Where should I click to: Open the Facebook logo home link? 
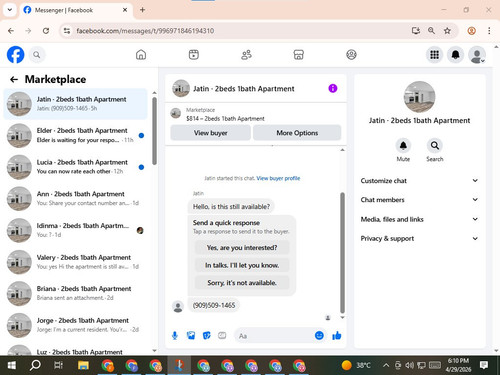point(15,55)
